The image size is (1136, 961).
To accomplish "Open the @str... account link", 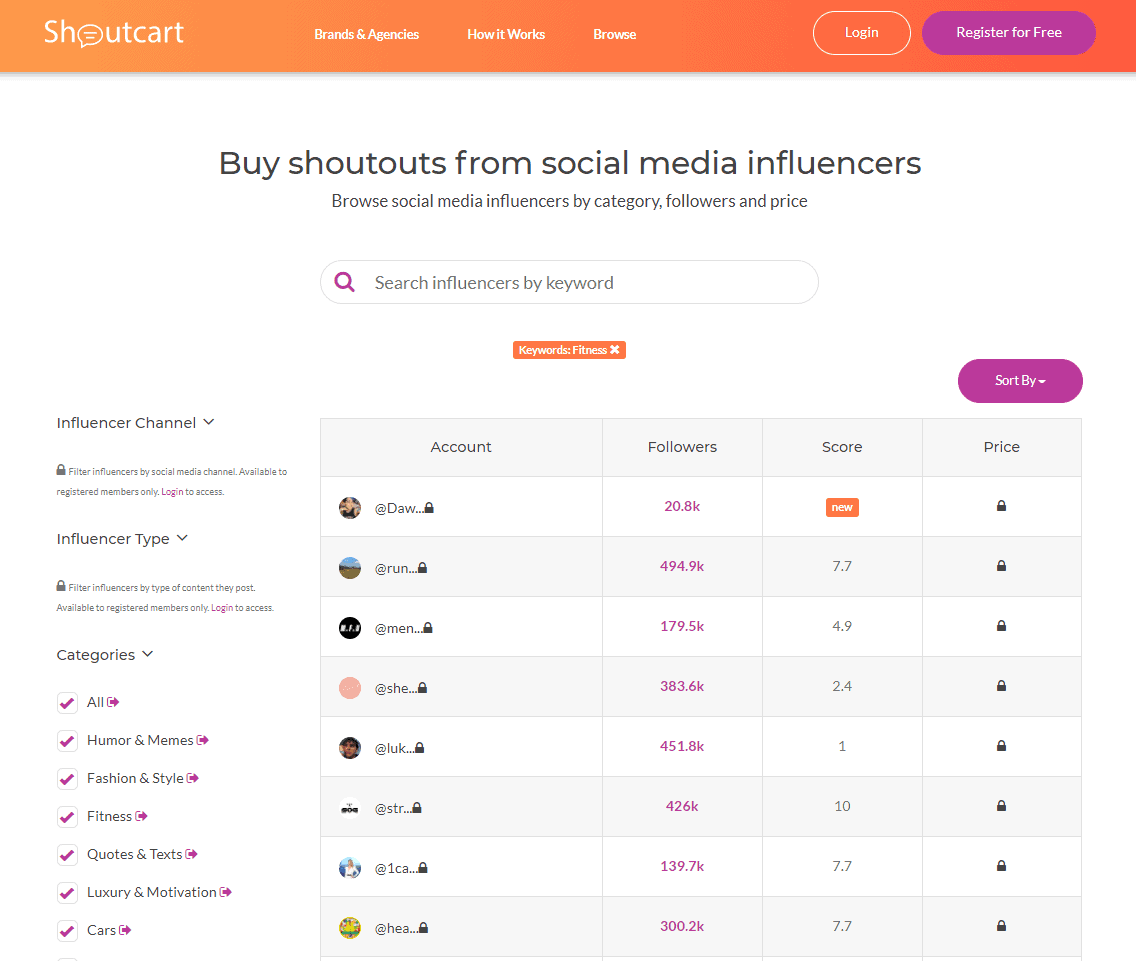I will pos(393,808).
